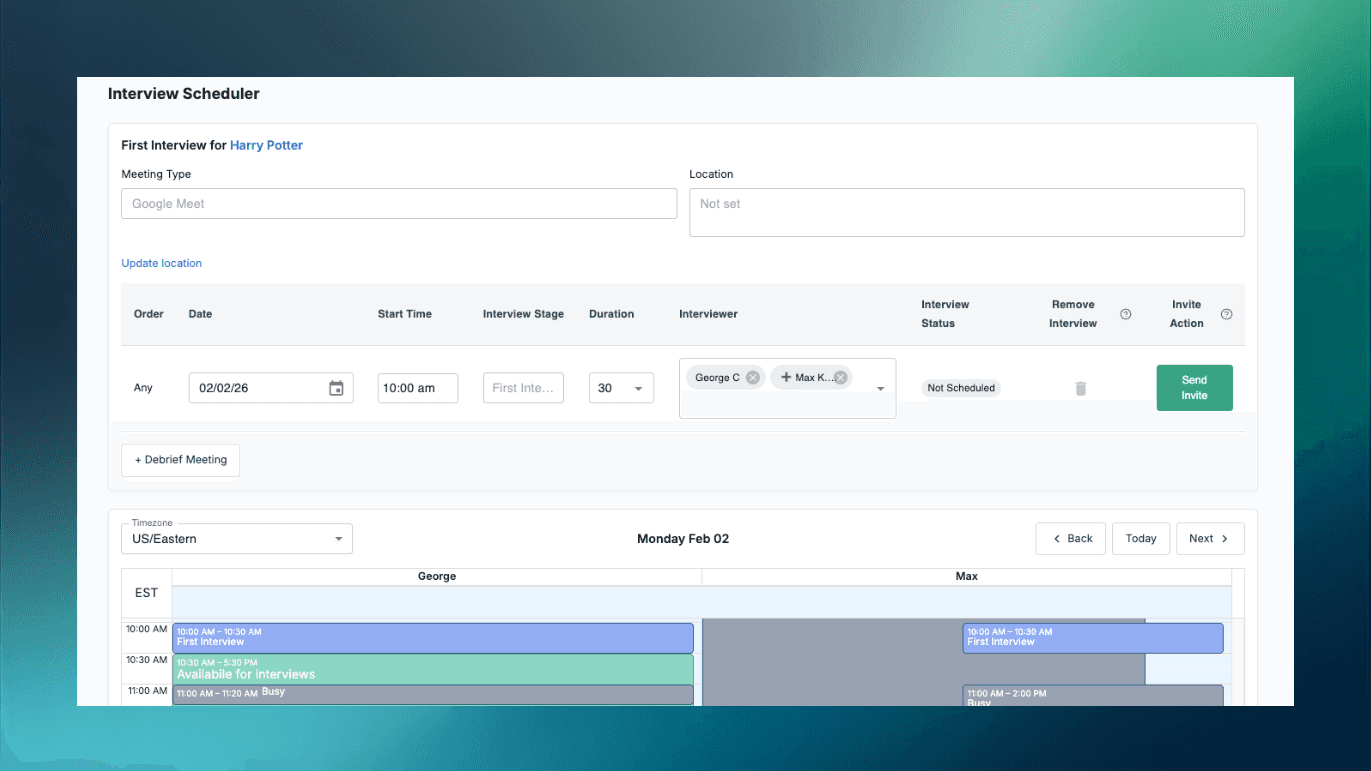The image size is (1371, 771).
Task: Open the Harry Potter candidate link
Action: [x=266, y=145]
